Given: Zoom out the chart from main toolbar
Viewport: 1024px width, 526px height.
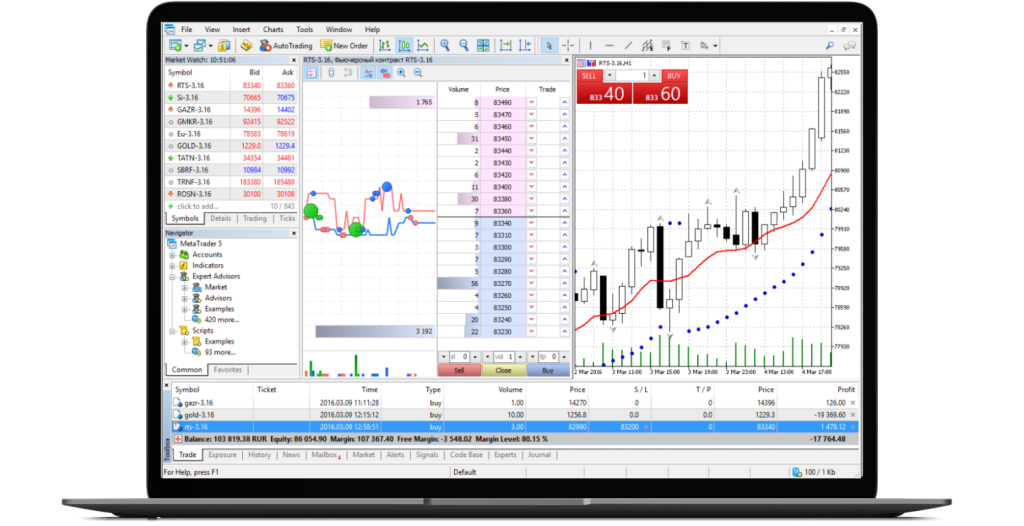Looking at the screenshot, I should 464,45.
